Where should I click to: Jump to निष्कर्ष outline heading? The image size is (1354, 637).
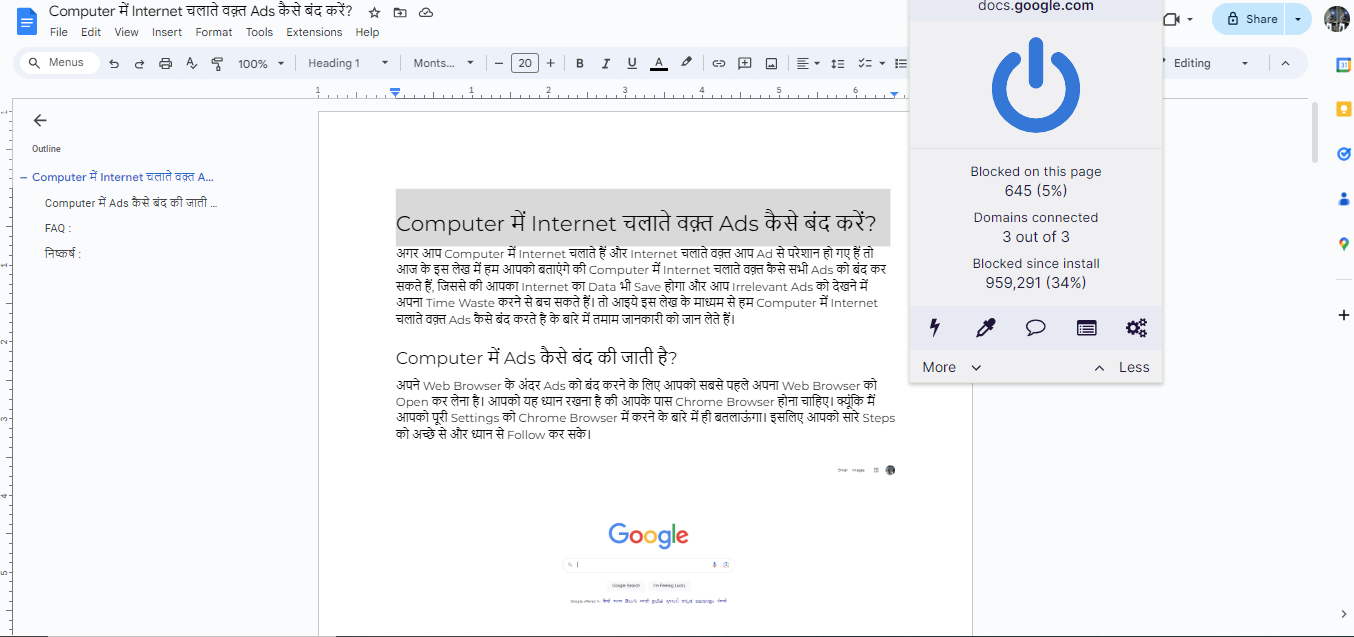(x=63, y=254)
